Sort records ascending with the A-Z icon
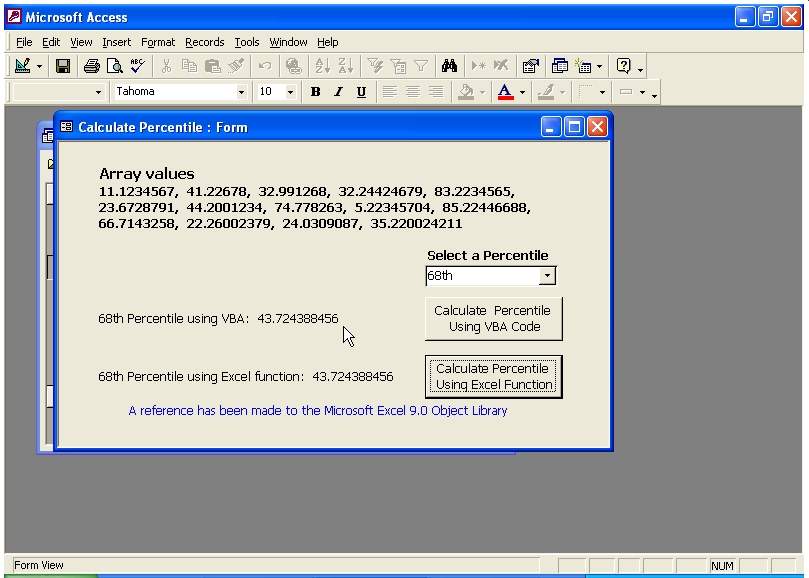Viewport: 809px width, 578px height. 322,66
